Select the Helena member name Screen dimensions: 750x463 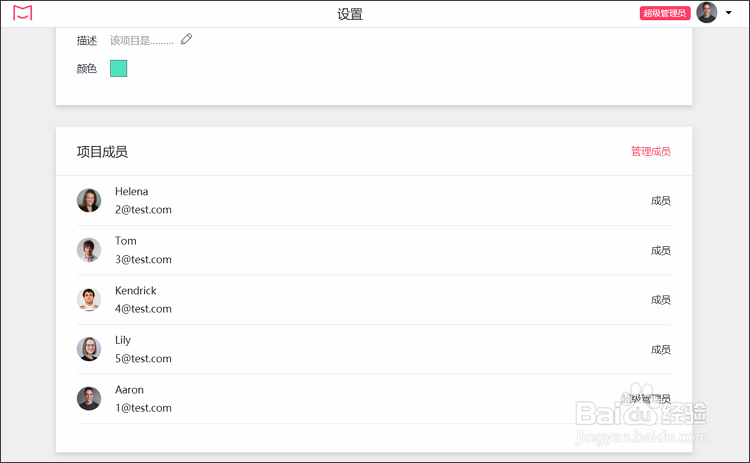tap(131, 191)
